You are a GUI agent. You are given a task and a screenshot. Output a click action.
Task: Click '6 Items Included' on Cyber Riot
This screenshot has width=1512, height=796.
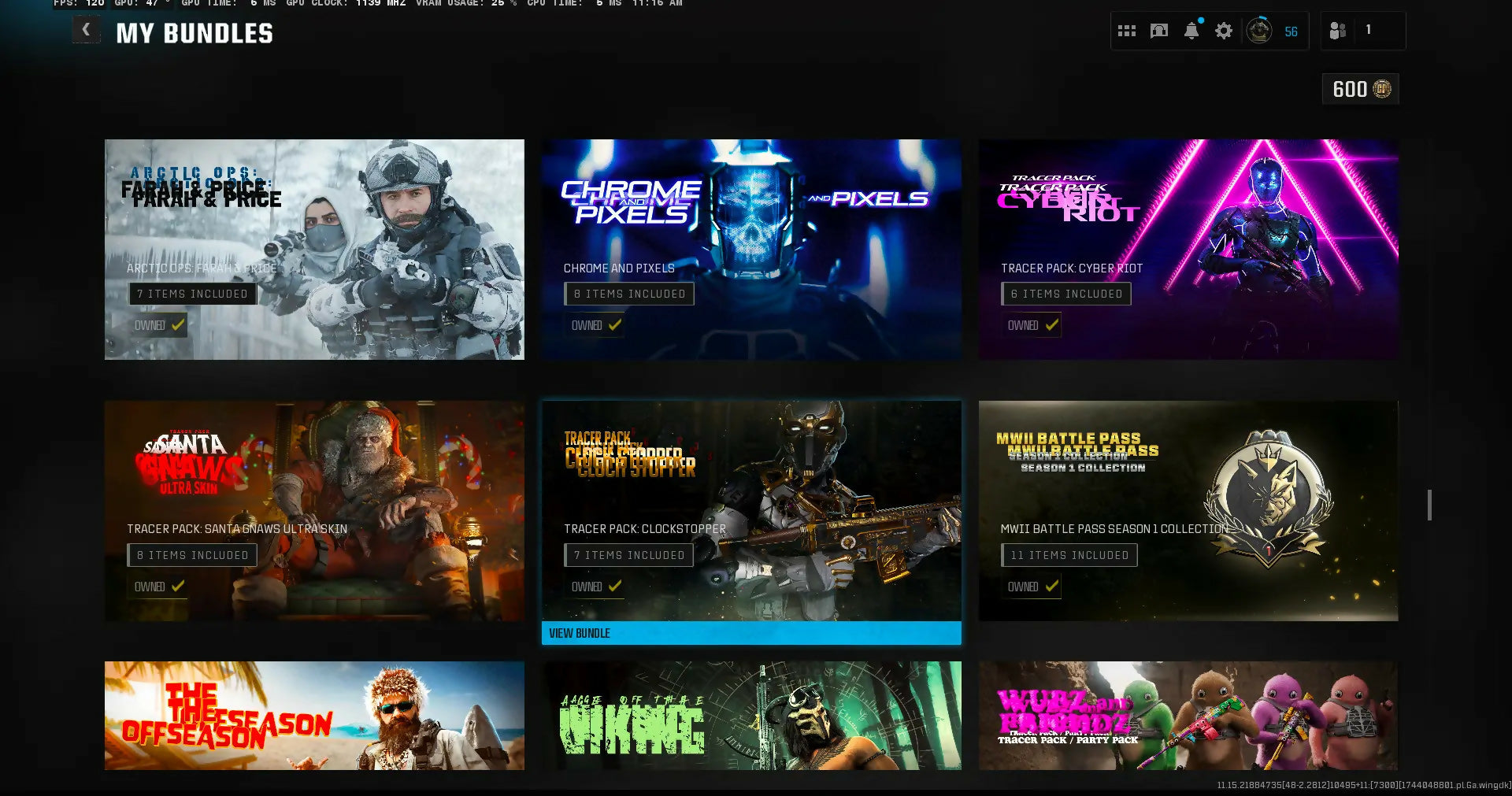(x=1066, y=294)
